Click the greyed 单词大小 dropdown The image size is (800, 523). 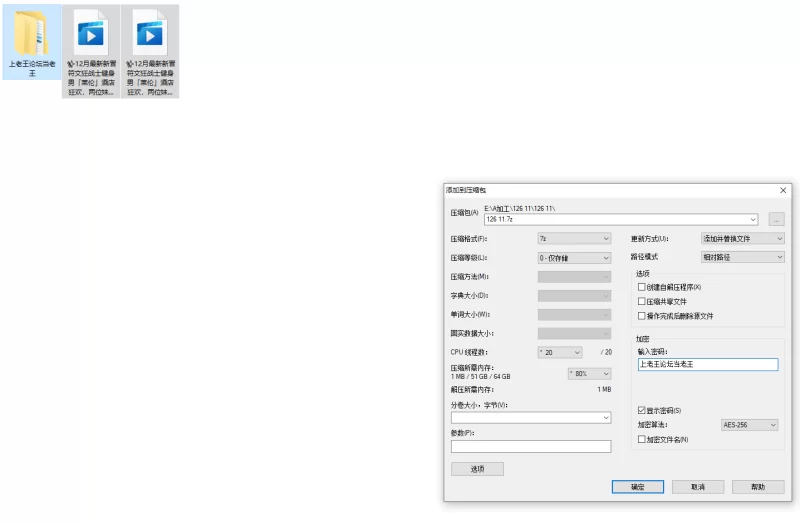click(574, 315)
